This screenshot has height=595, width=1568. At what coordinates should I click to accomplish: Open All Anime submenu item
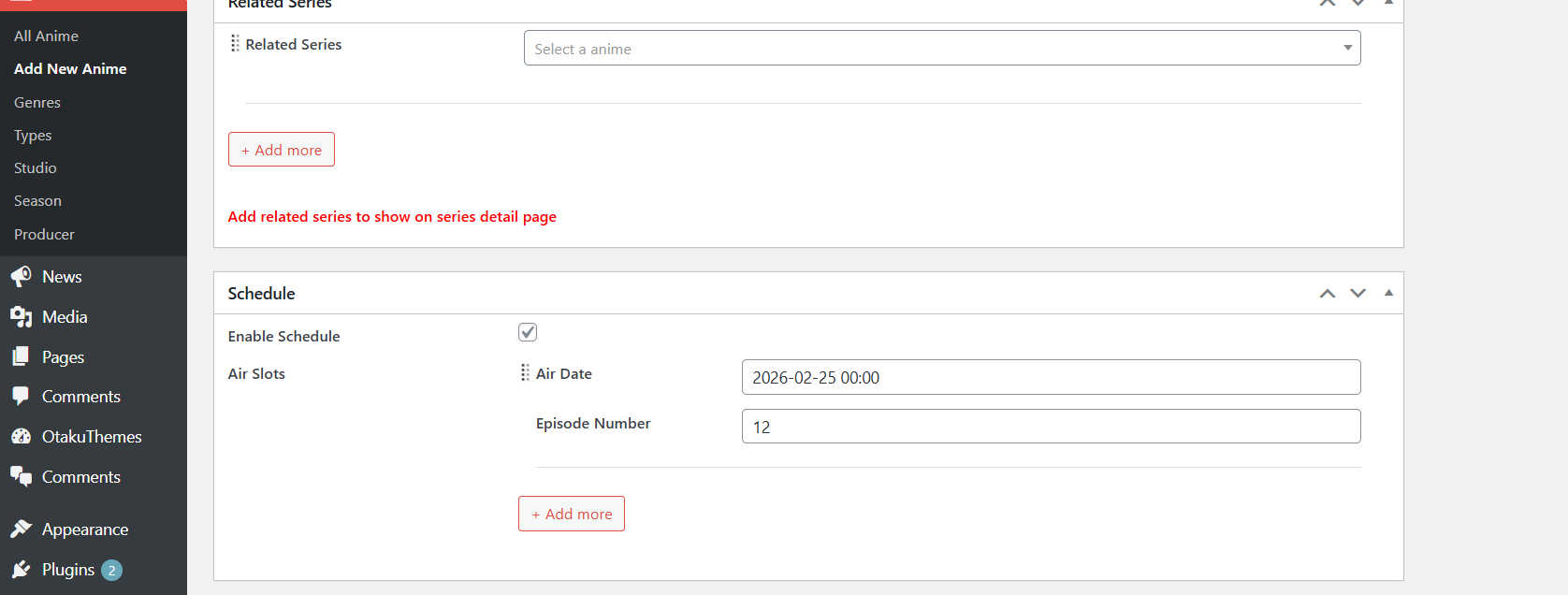click(46, 36)
